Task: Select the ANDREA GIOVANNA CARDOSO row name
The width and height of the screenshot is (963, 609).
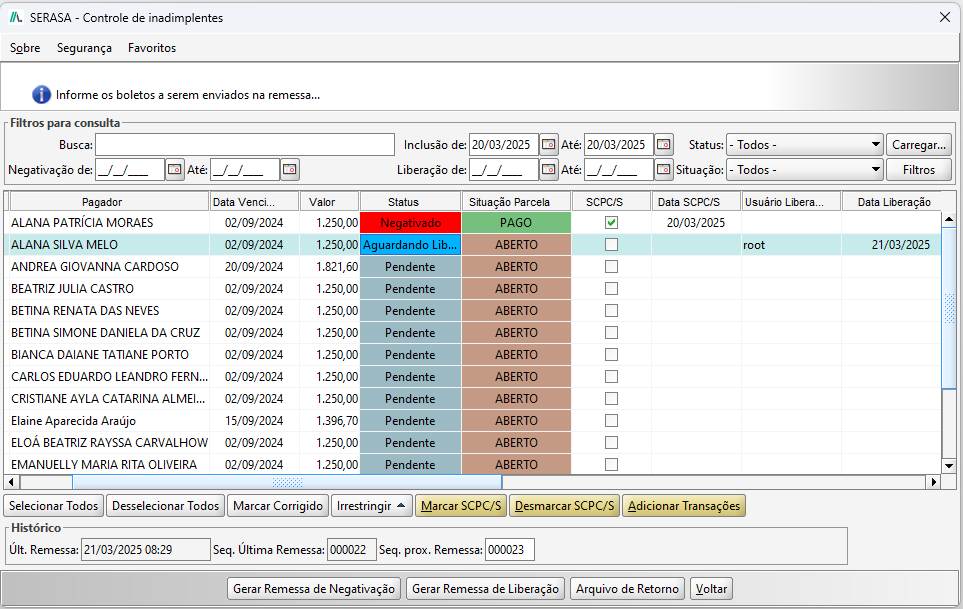Action: (x=95, y=267)
